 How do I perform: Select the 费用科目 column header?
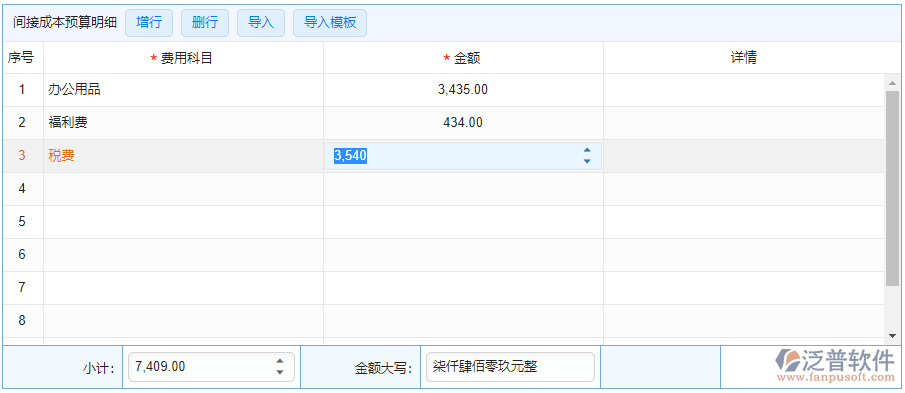coord(184,58)
